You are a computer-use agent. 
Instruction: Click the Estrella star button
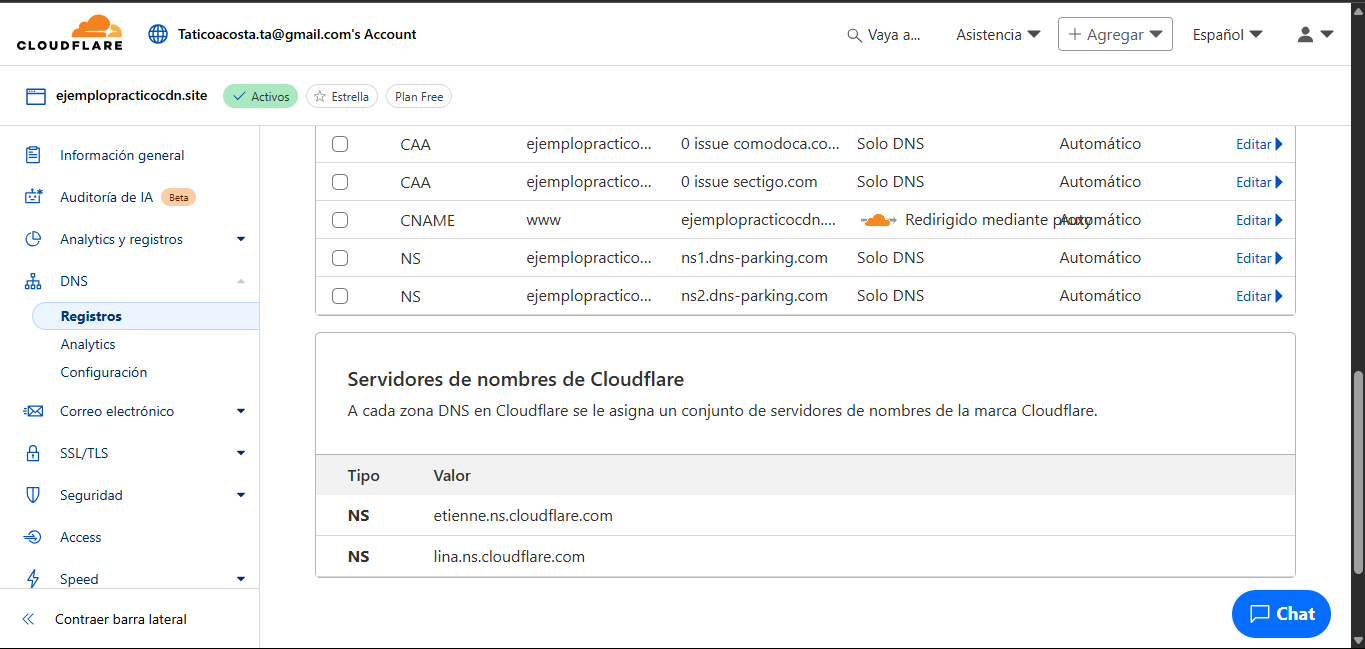click(342, 96)
